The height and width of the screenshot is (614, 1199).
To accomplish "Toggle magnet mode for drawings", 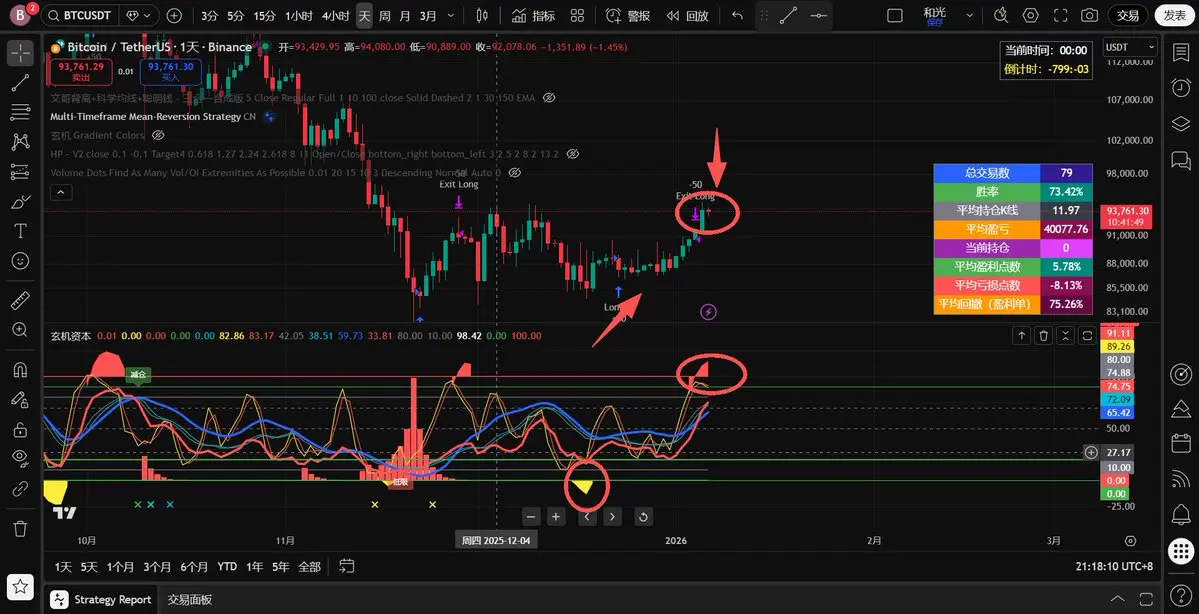I will click(x=21, y=369).
